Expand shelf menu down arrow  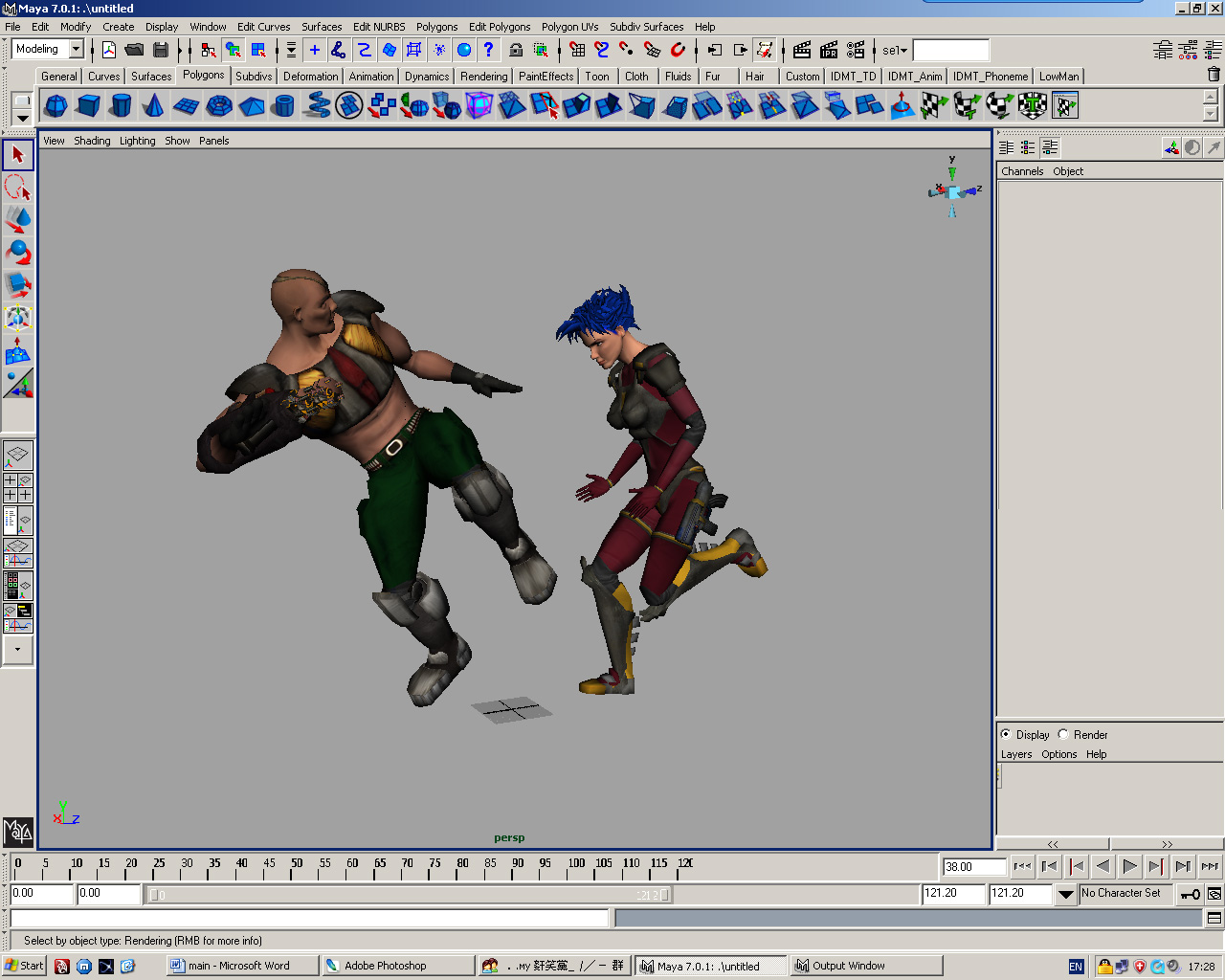22,119
